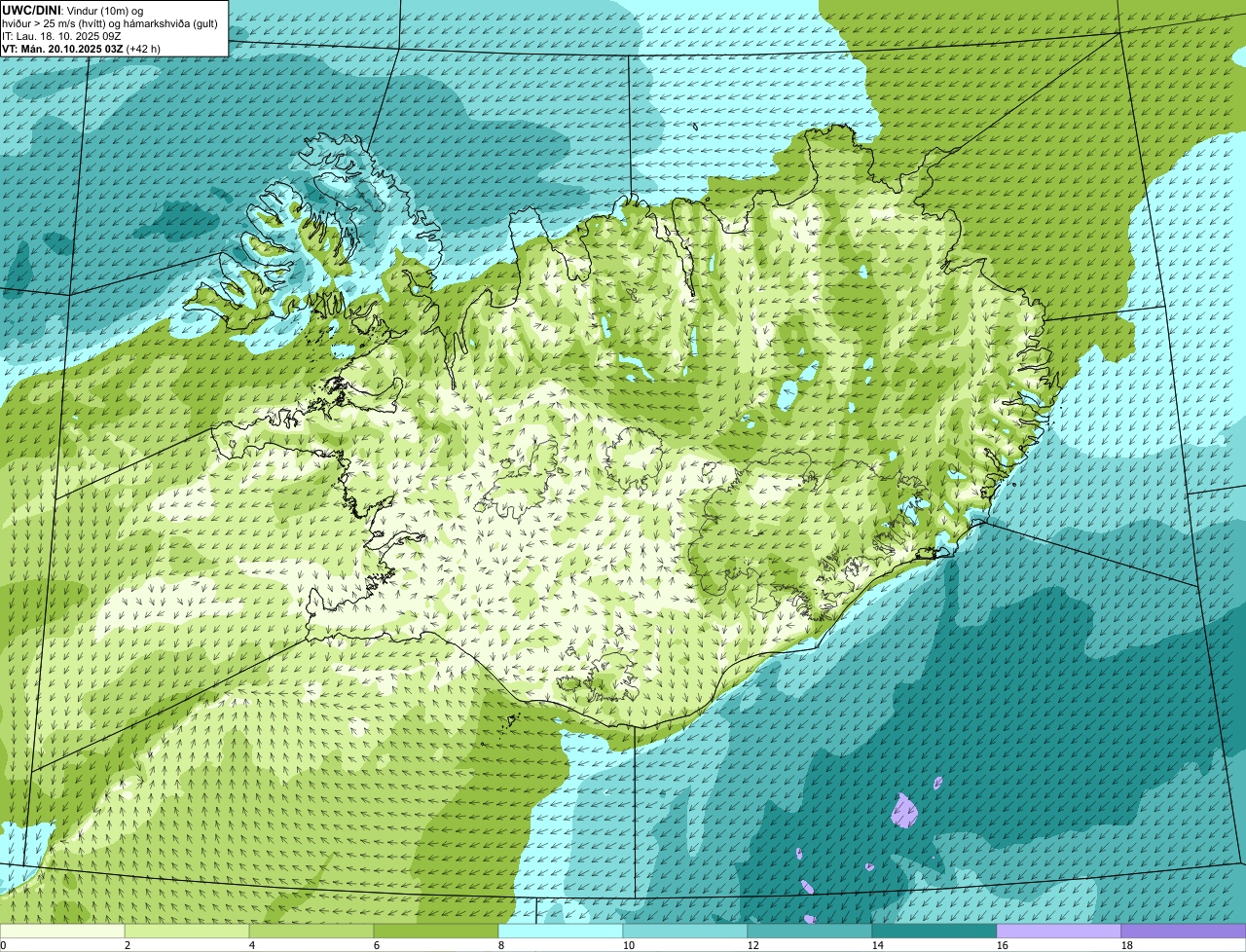Click the valid time "VT: Mán. 20.10.2025 03Z (+42 h)"

[81, 48]
